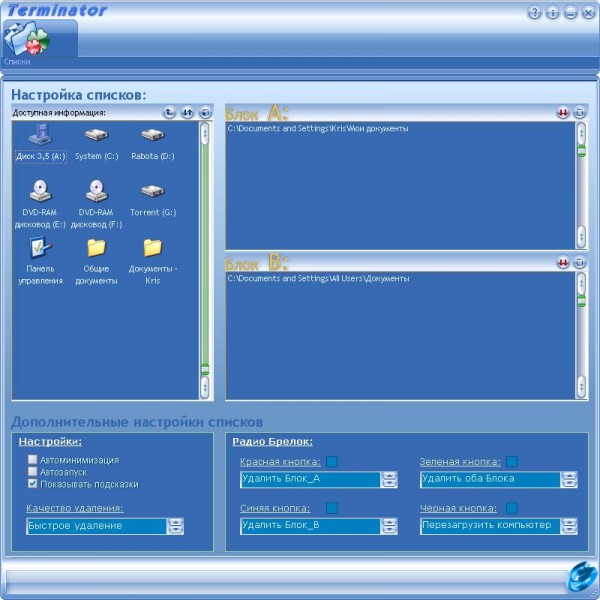Screen dimensions: 600x600
Task: Select Диск 3,5 (A:) drive
Action: point(41,144)
